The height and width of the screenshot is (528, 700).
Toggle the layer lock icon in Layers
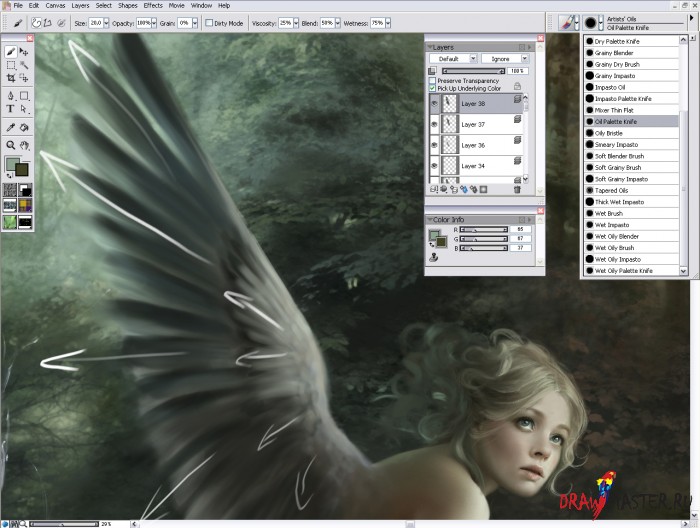pyautogui.click(x=517, y=86)
